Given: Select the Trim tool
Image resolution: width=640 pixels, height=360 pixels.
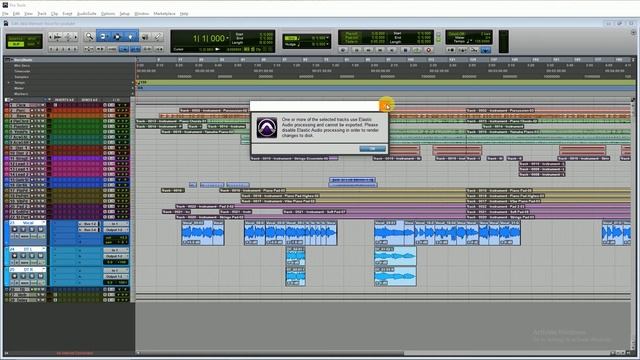Looking at the screenshot, I should 103,37.
